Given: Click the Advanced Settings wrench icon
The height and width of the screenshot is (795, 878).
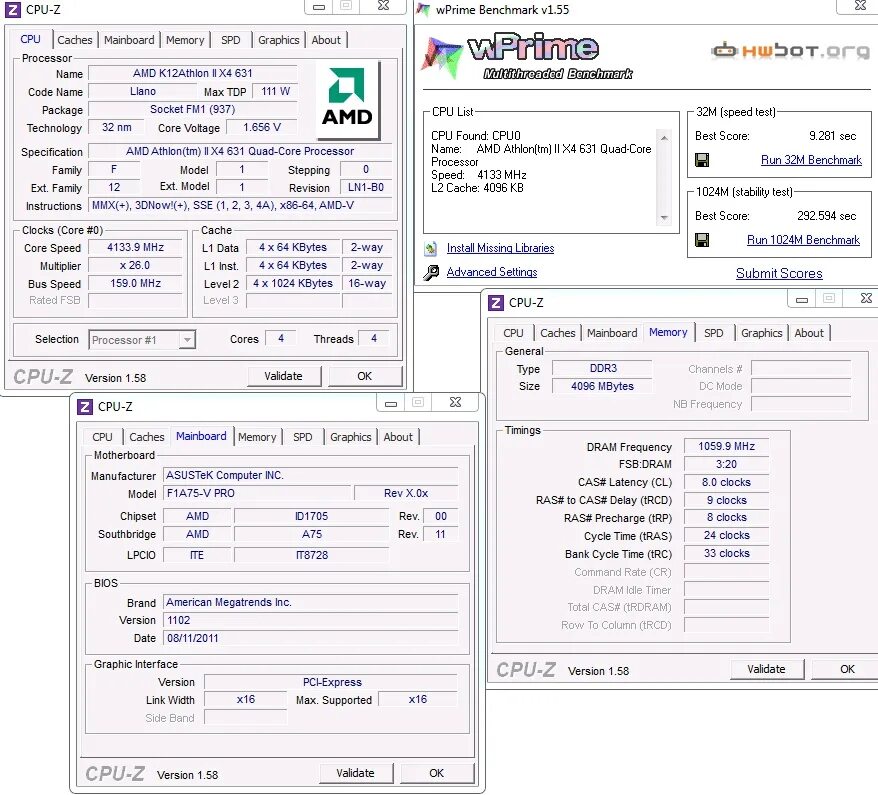Looking at the screenshot, I should pyautogui.click(x=431, y=272).
